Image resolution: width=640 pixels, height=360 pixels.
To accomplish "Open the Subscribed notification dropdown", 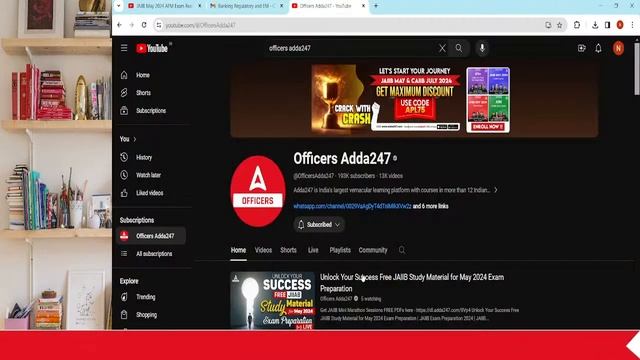I will [319, 224].
